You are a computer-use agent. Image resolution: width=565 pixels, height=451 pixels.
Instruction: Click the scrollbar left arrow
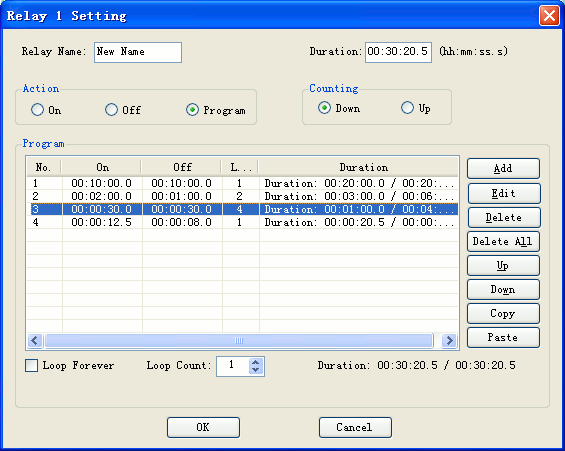point(35,340)
